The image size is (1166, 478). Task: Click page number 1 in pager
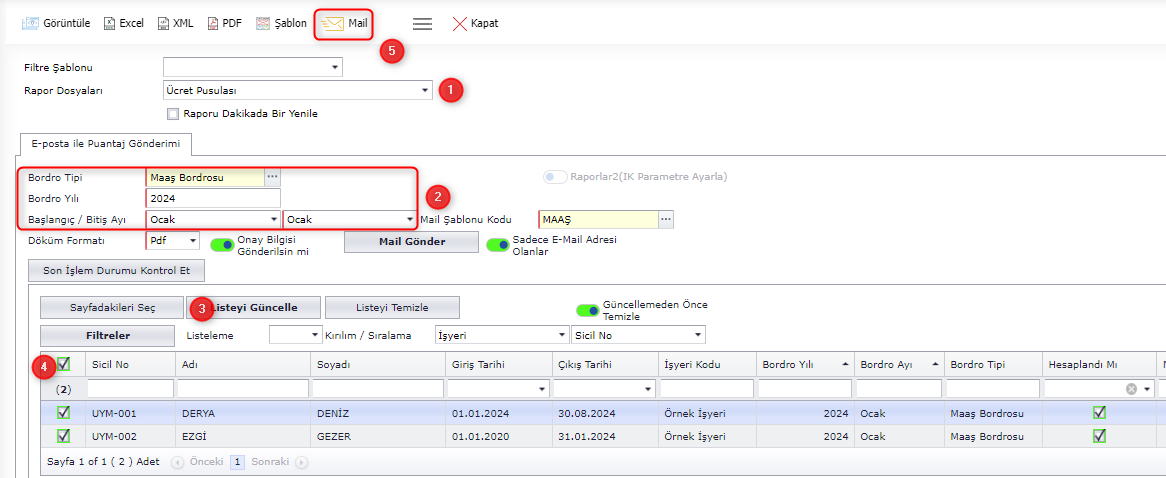coord(237,462)
